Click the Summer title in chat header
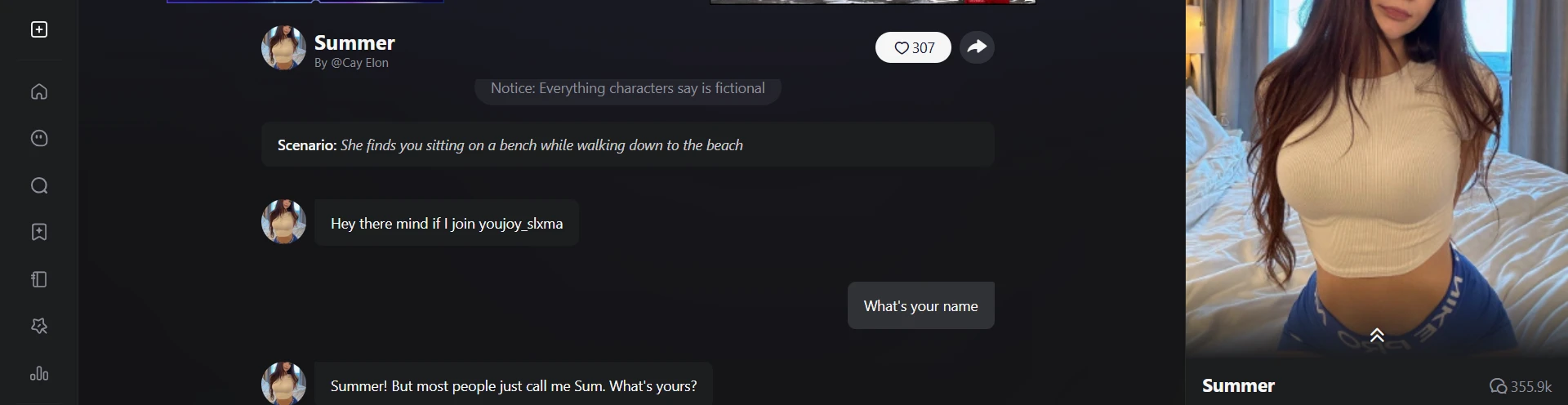 pos(354,42)
